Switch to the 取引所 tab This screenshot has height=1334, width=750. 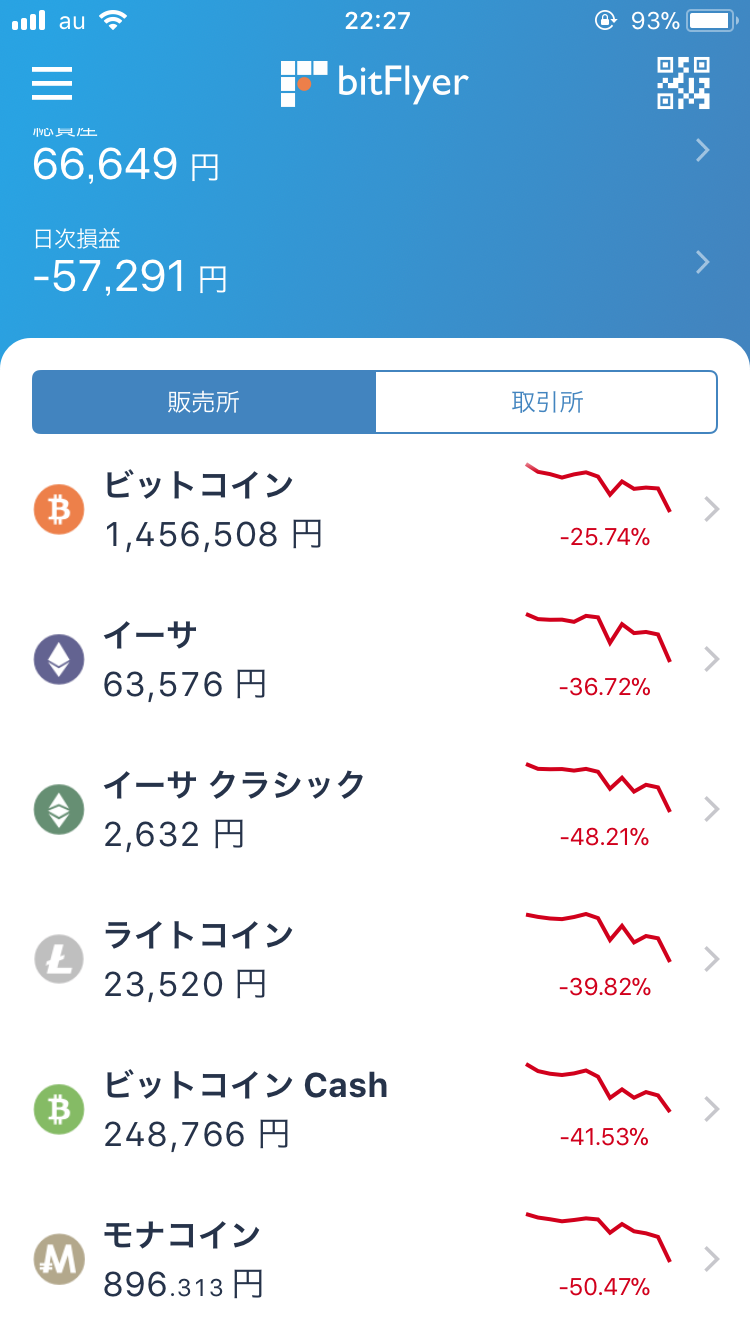click(546, 402)
